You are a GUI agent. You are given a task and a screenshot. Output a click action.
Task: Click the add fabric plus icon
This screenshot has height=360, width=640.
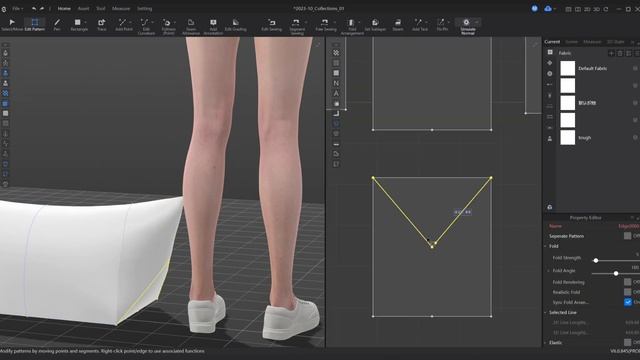pos(611,53)
